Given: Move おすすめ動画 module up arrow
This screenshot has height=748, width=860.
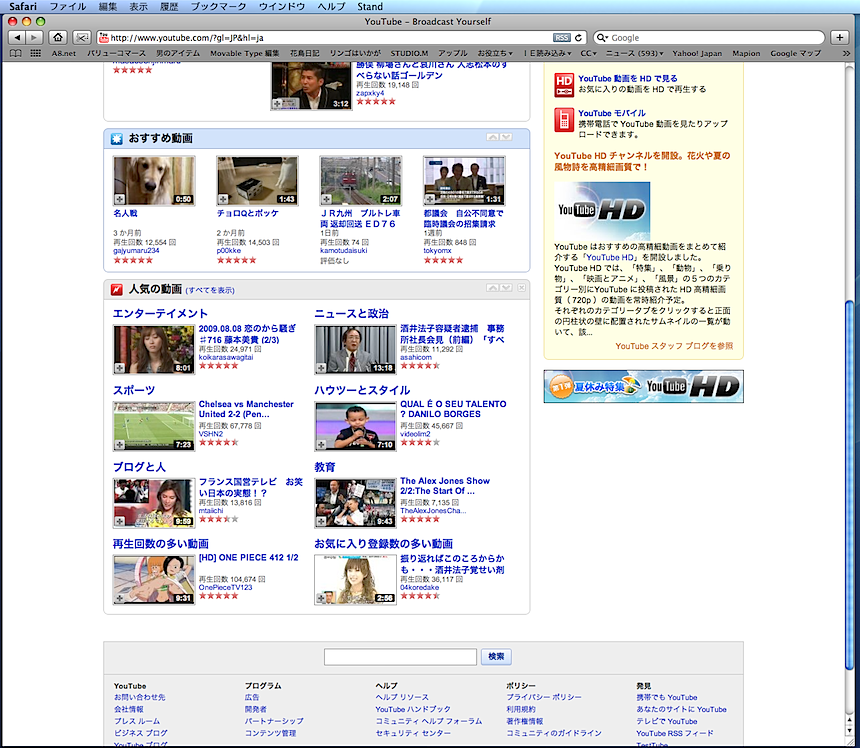Looking at the screenshot, I should click(x=493, y=137).
